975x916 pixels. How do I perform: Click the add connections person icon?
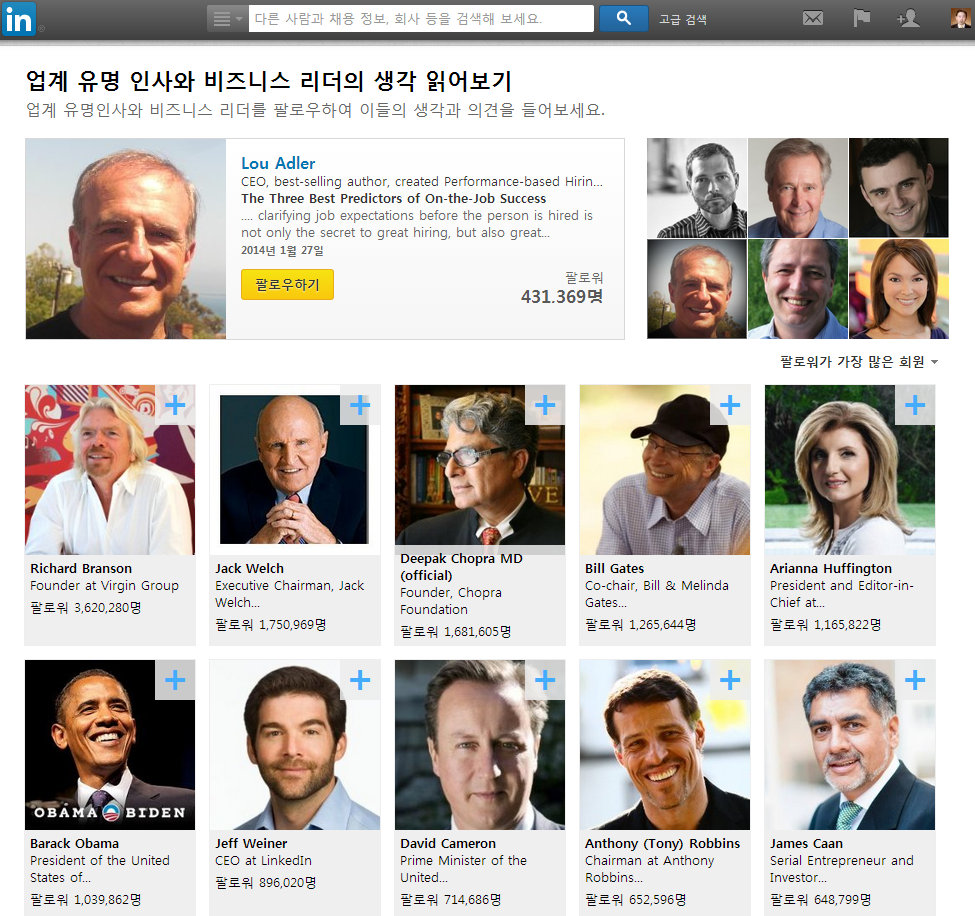[908, 18]
